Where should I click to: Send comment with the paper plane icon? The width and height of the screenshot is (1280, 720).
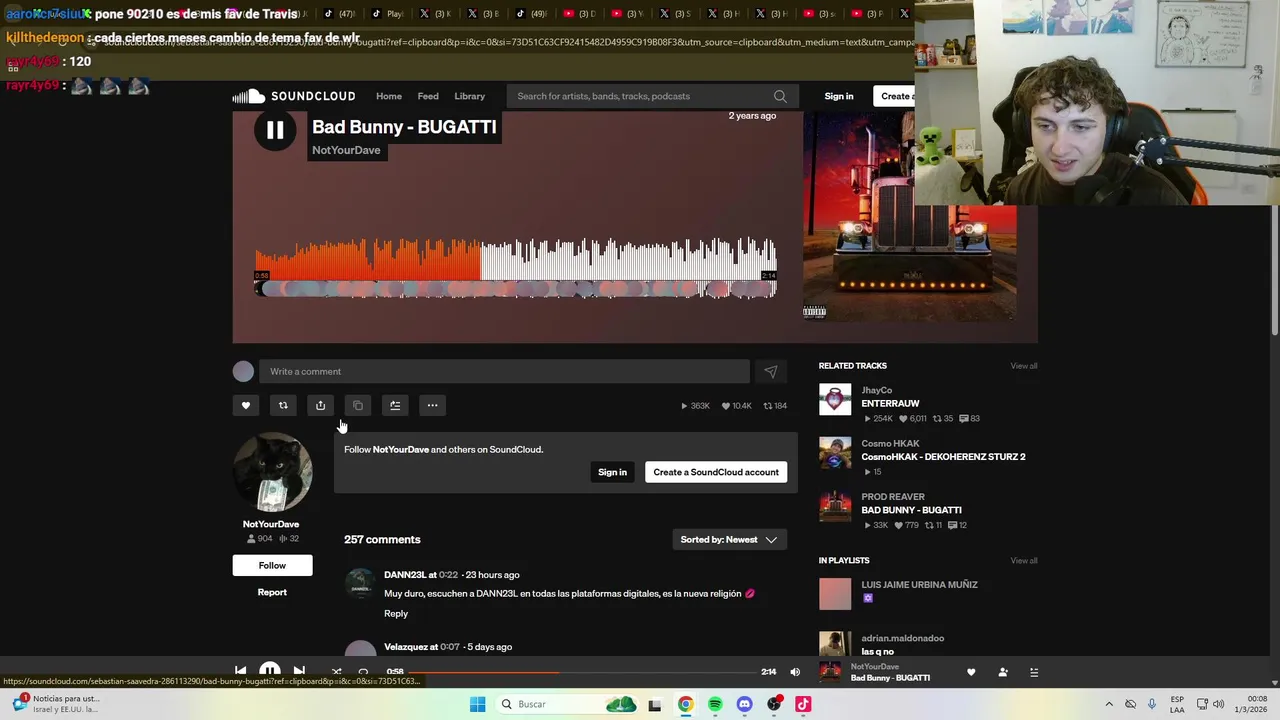coord(771,372)
